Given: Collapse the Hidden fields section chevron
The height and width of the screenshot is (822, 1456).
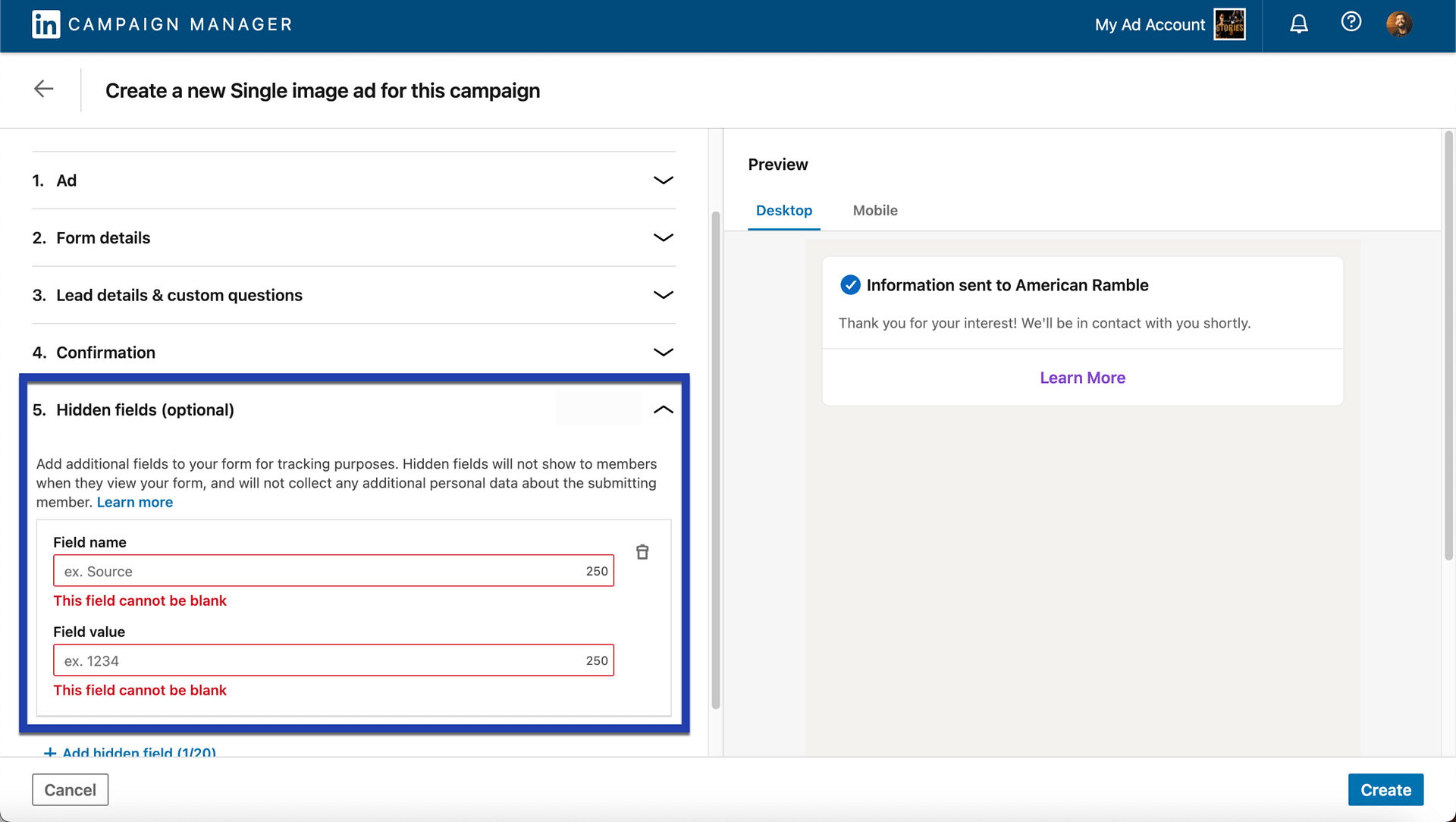Looking at the screenshot, I should click(x=664, y=409).
